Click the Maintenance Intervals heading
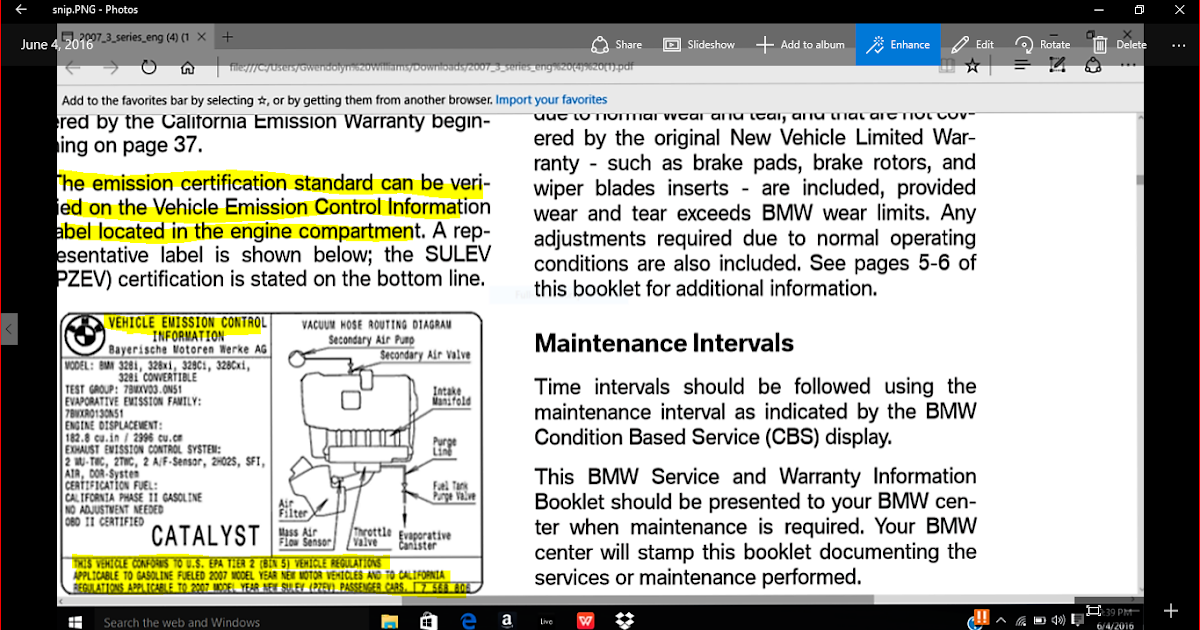The image size is (1200, 630). [664, 343]
